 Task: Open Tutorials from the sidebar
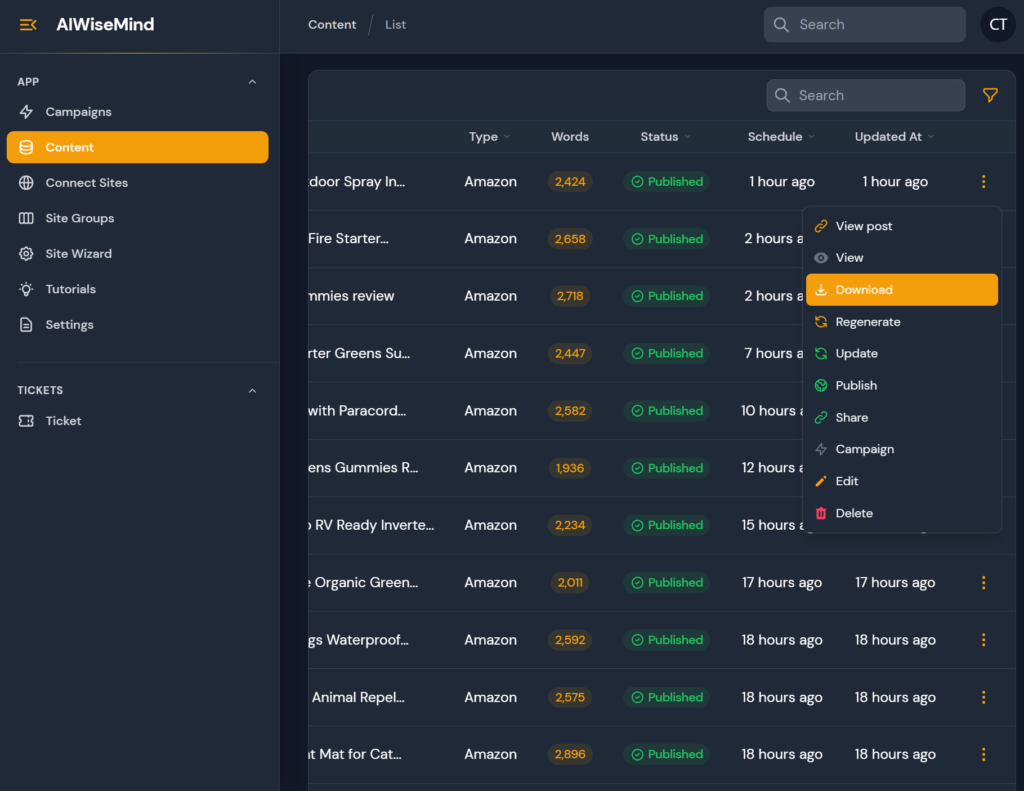[x=70, y=289]
